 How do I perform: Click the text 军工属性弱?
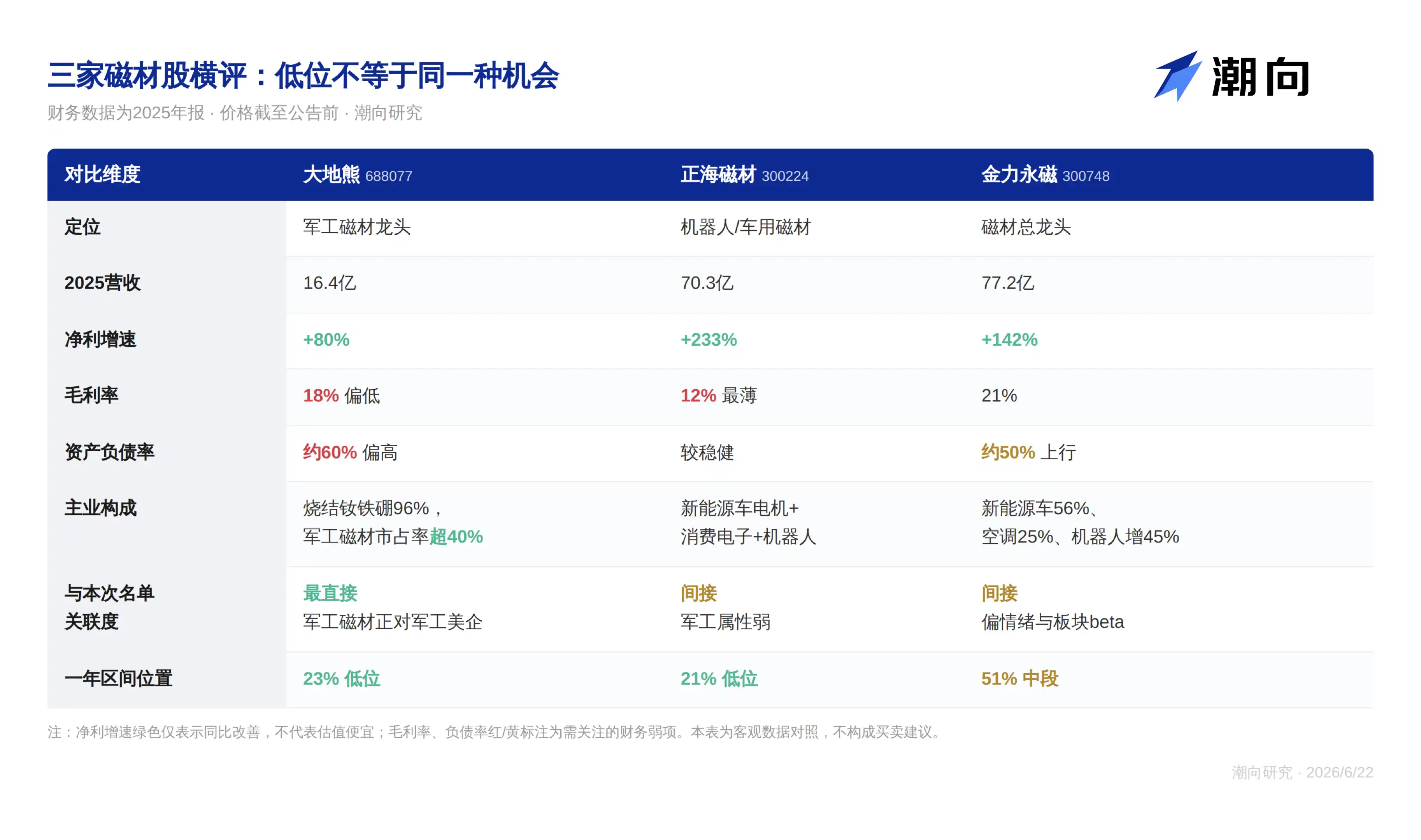click(x=725, y=622)
